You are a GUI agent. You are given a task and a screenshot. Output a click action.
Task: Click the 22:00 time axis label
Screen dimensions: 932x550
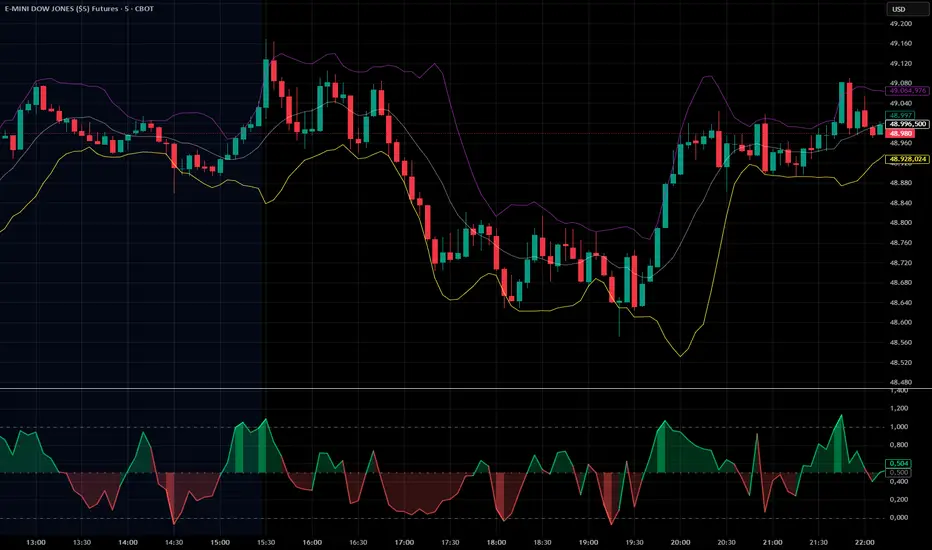[x=864, y=542]
